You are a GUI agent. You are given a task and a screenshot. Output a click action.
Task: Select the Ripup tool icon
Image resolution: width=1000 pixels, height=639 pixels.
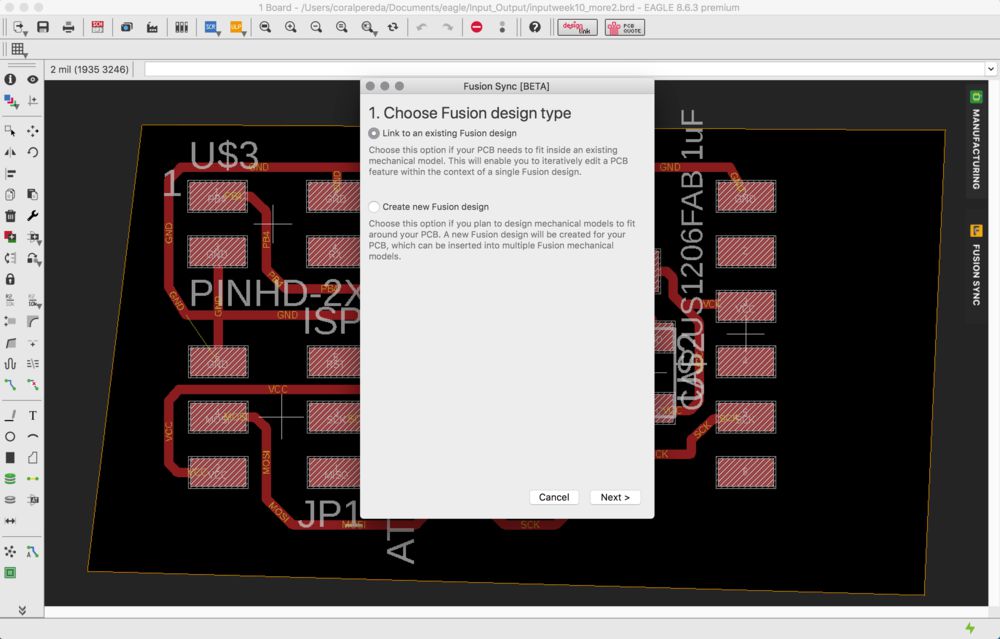pyautogui.click(x=33, y=385)
